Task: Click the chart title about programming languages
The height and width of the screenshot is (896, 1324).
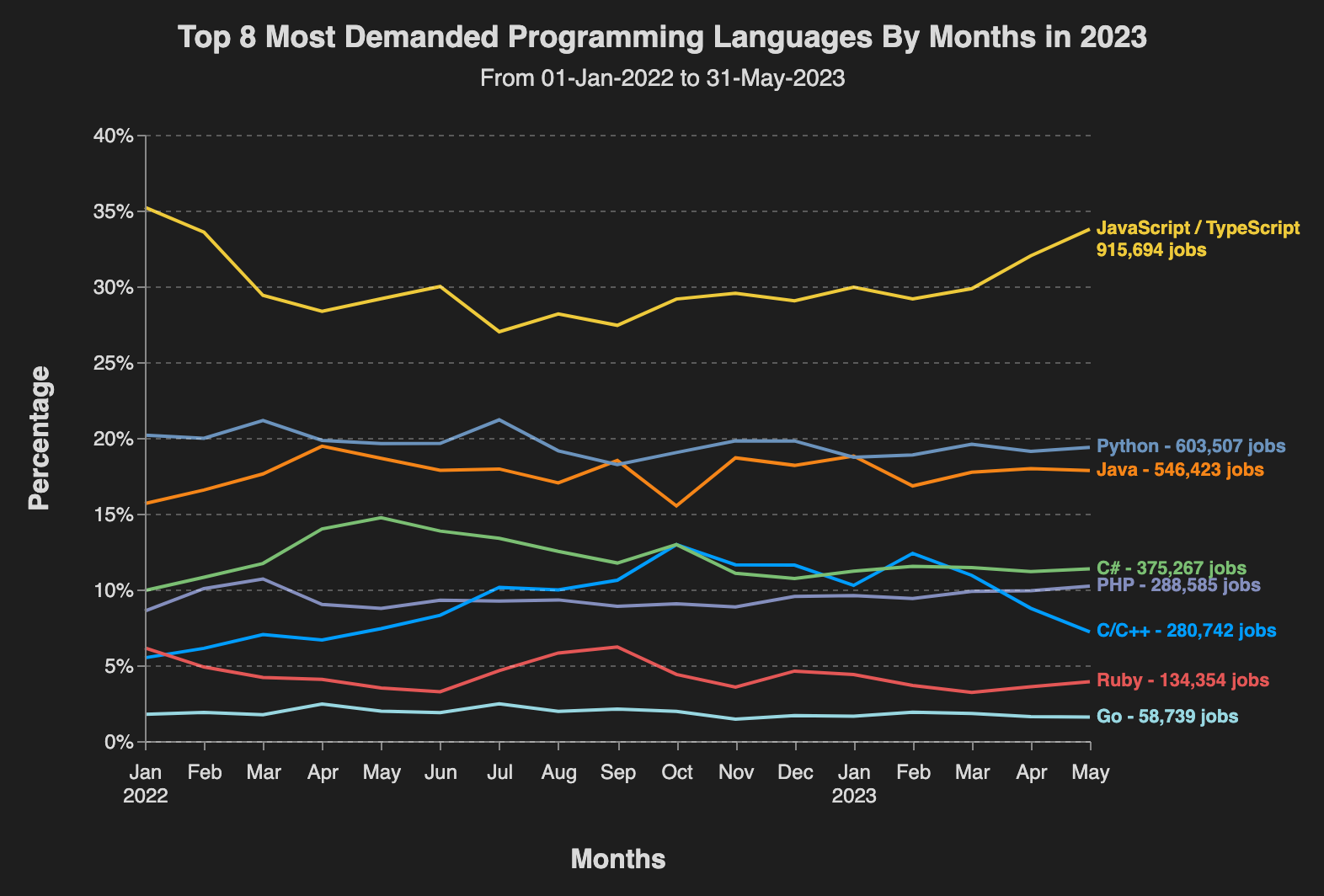Action: 662,37
